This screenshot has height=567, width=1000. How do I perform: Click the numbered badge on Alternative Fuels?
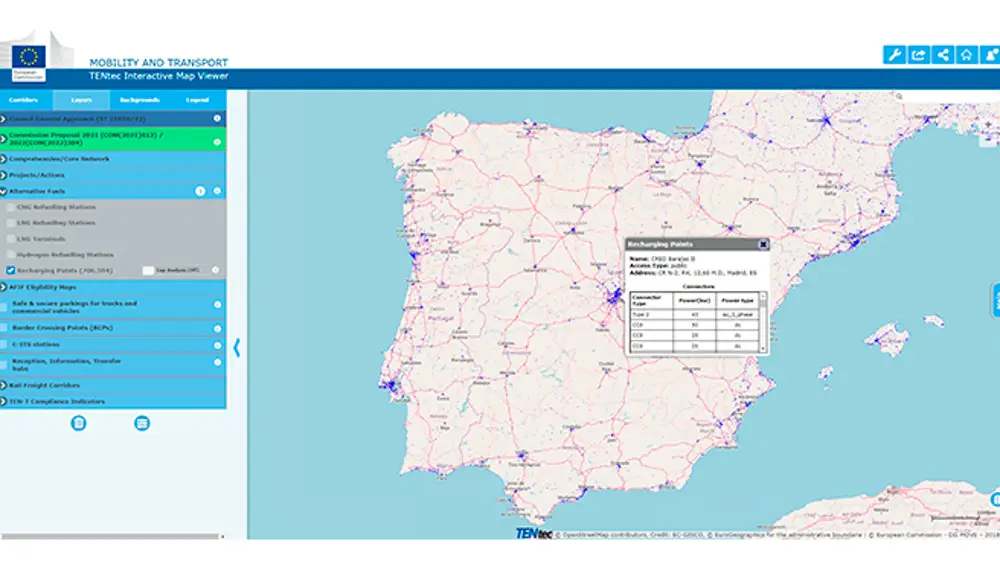pos(200,191)
